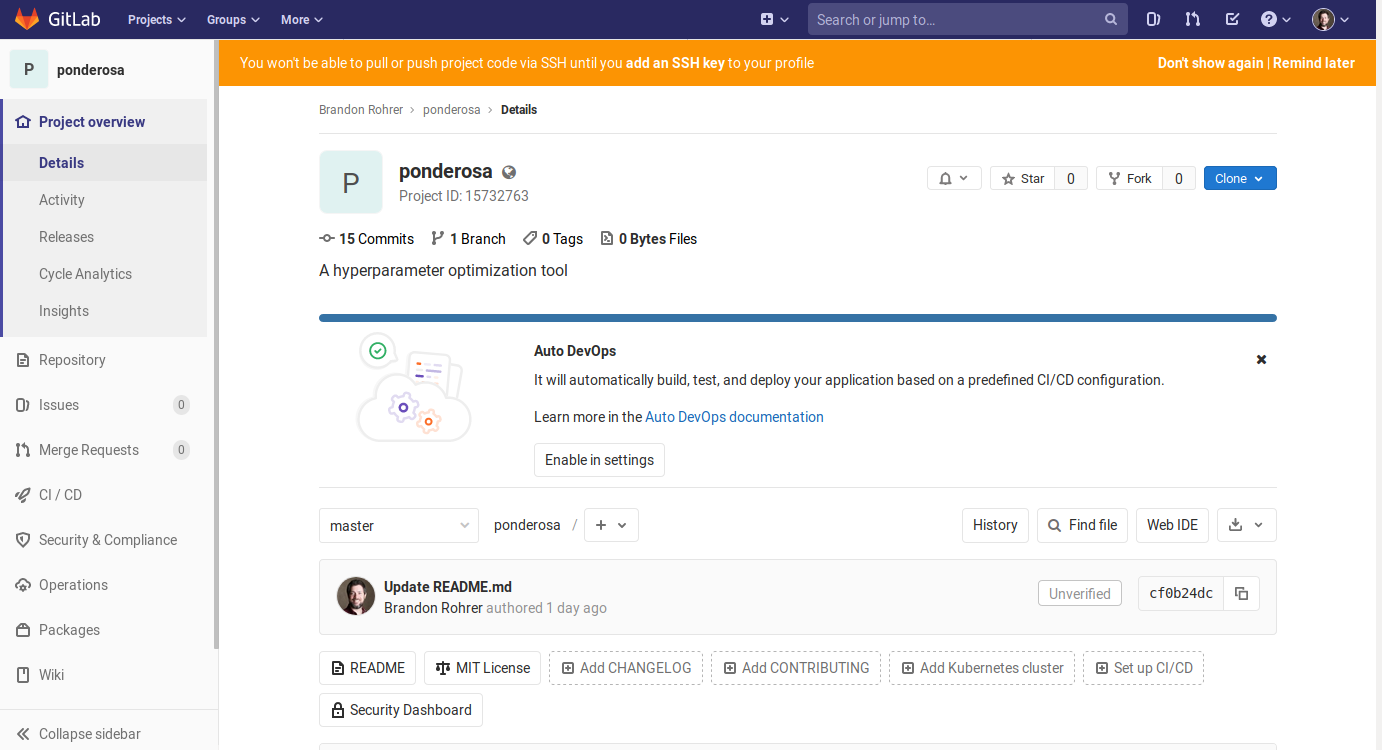Open the Update README.md commit
Image resolution: width=1382 pixels, height=750 pixels.
tap(448, 587)
